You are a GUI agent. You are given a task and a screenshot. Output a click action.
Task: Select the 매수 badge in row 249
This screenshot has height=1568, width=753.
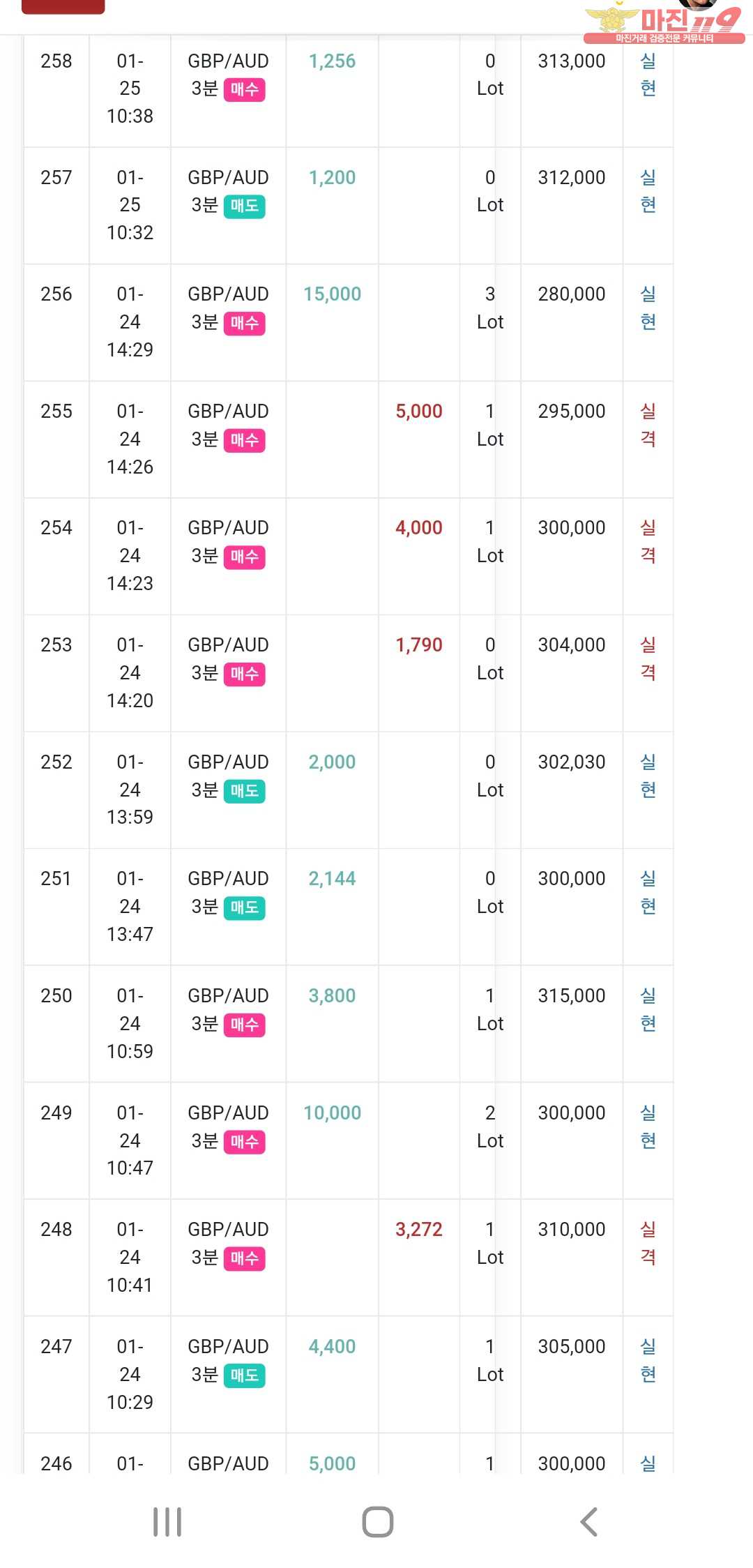point(244,1142)
